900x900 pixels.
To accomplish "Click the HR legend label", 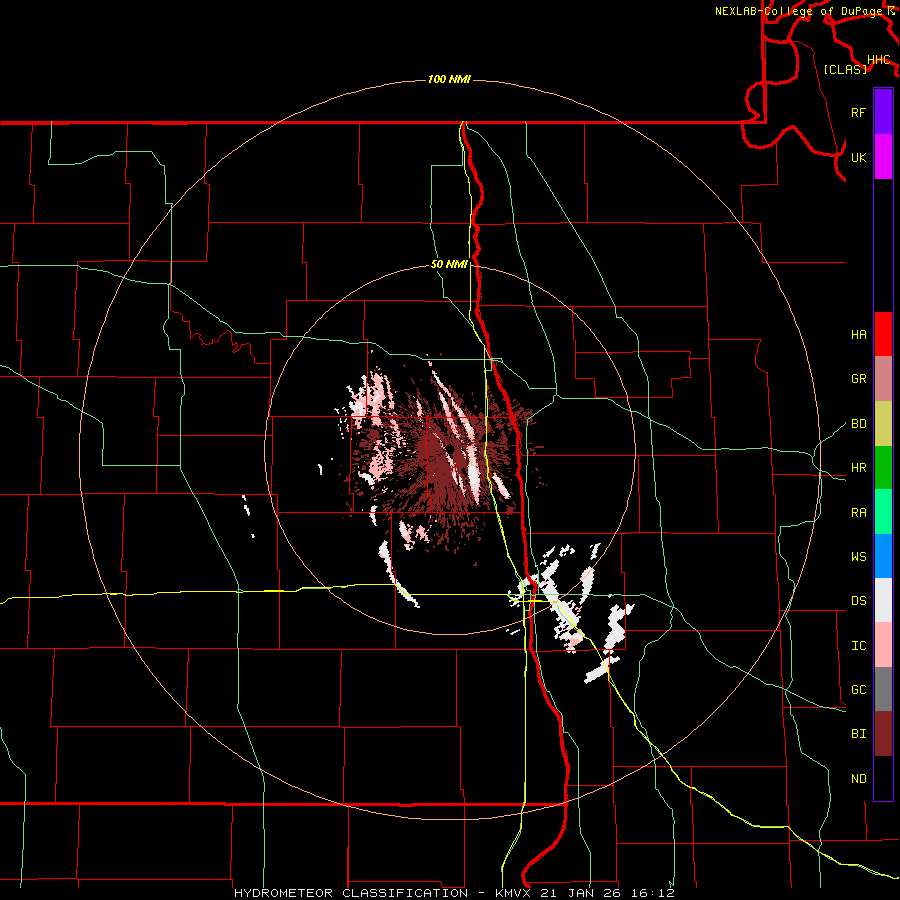I will pos(859,468).
